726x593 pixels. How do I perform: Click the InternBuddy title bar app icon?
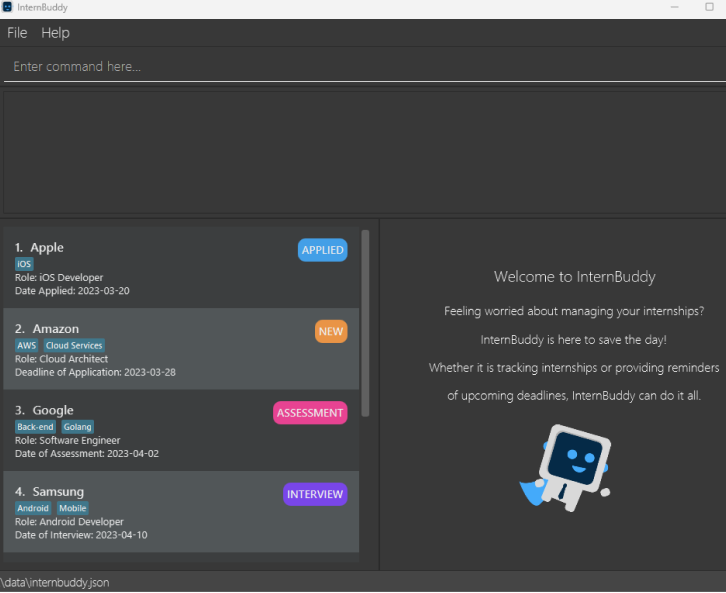pyautogui.click(x=7, y=7)
